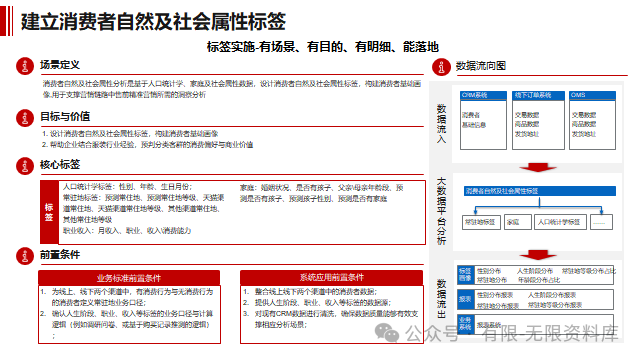Select item 提供人生阶段、职业、收入等标签的数据源

tap(317, 302)
